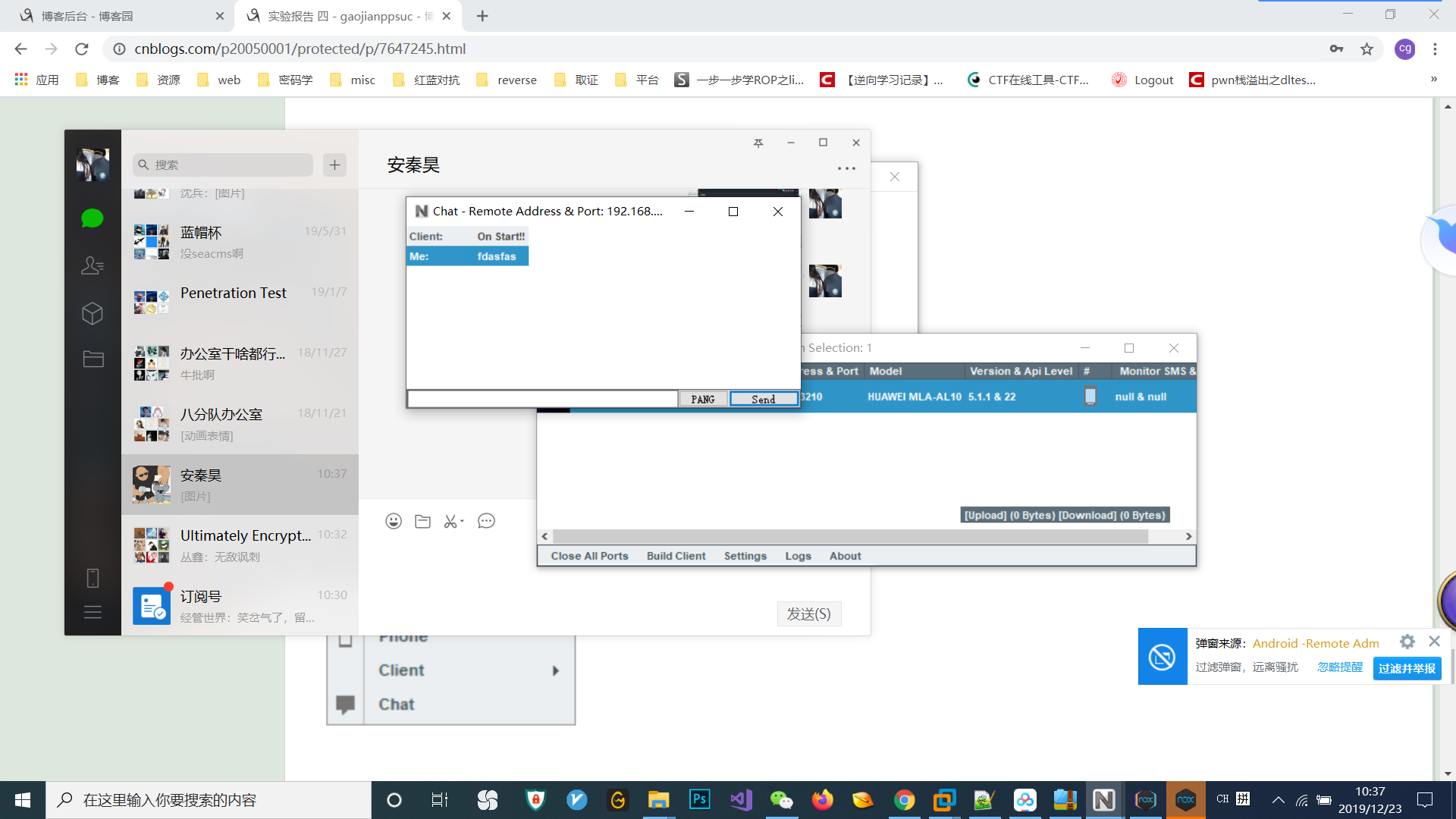Screen dimensions: 1456x819
Task: Open WeChat favorites cube icon
Action: coord(92,313)
